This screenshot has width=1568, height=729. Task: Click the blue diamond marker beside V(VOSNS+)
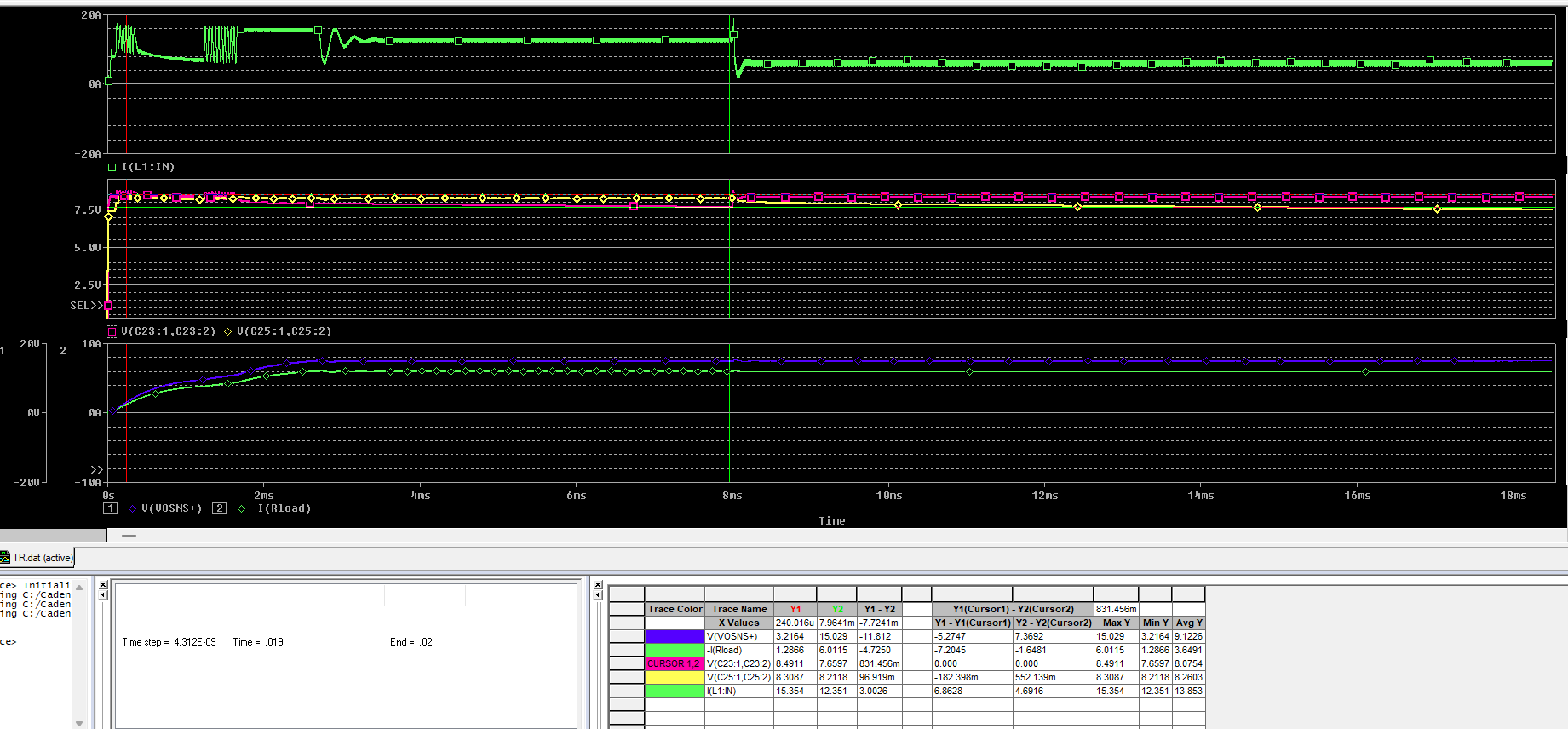[x=132, y=508]
